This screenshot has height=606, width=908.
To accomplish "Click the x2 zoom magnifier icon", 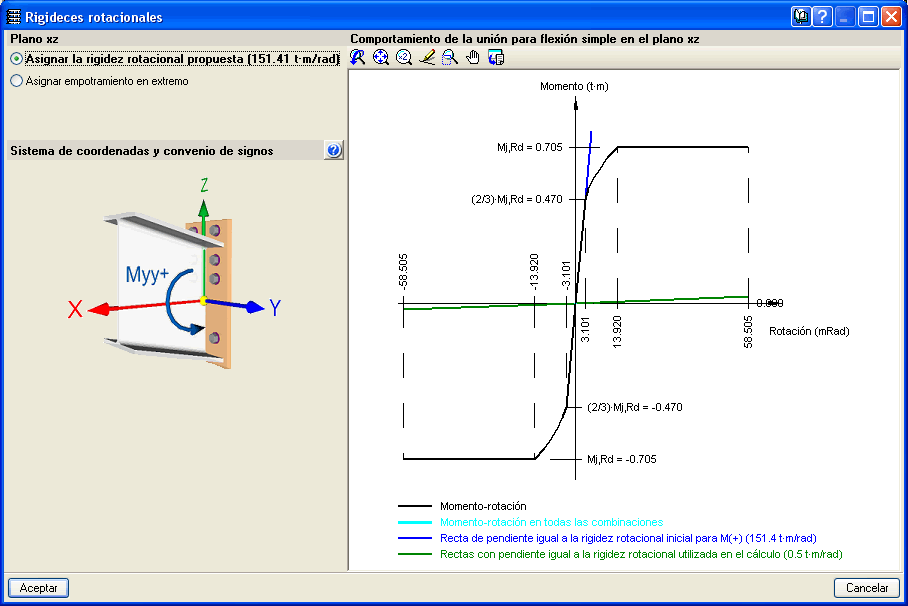I will point(404,57).
